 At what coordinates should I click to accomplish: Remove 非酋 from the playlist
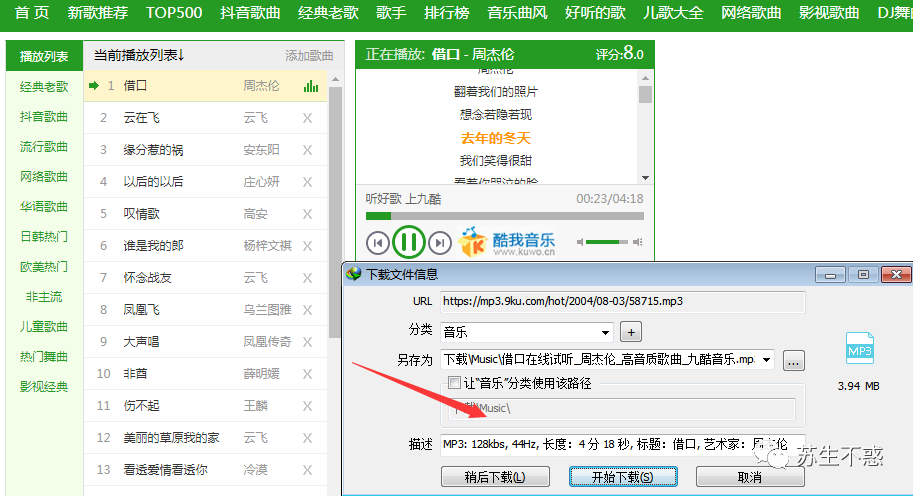307,374
